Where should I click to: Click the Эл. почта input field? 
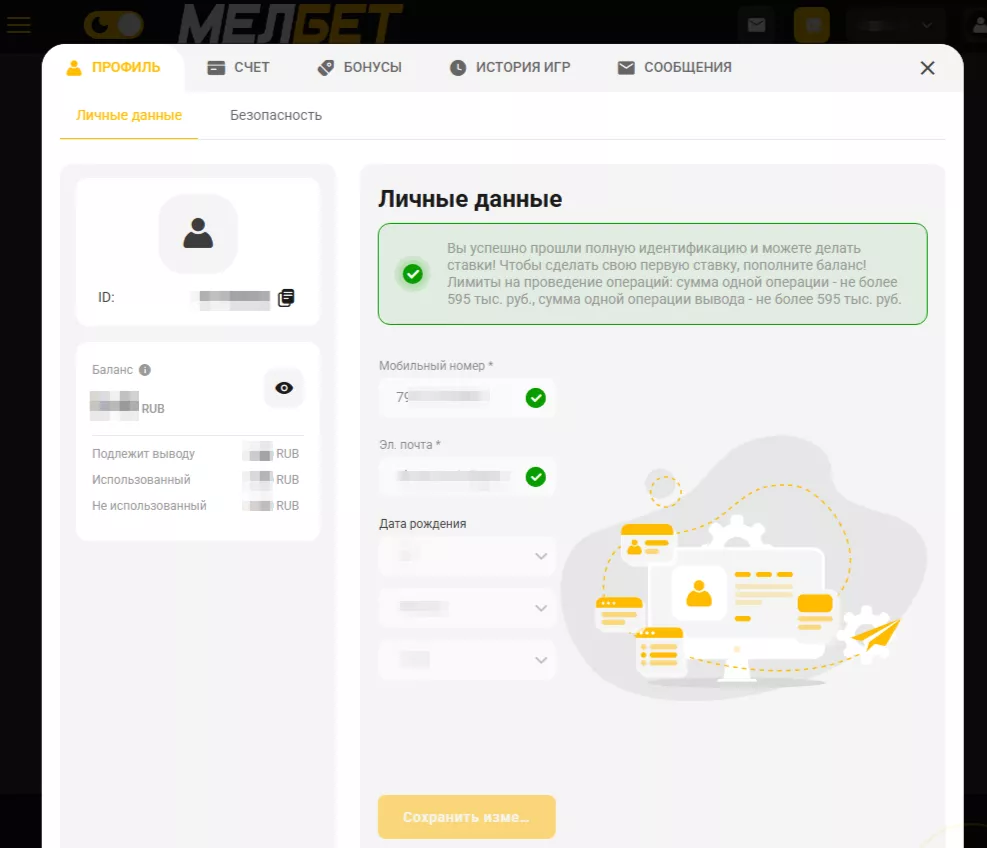tap(452, 477)
